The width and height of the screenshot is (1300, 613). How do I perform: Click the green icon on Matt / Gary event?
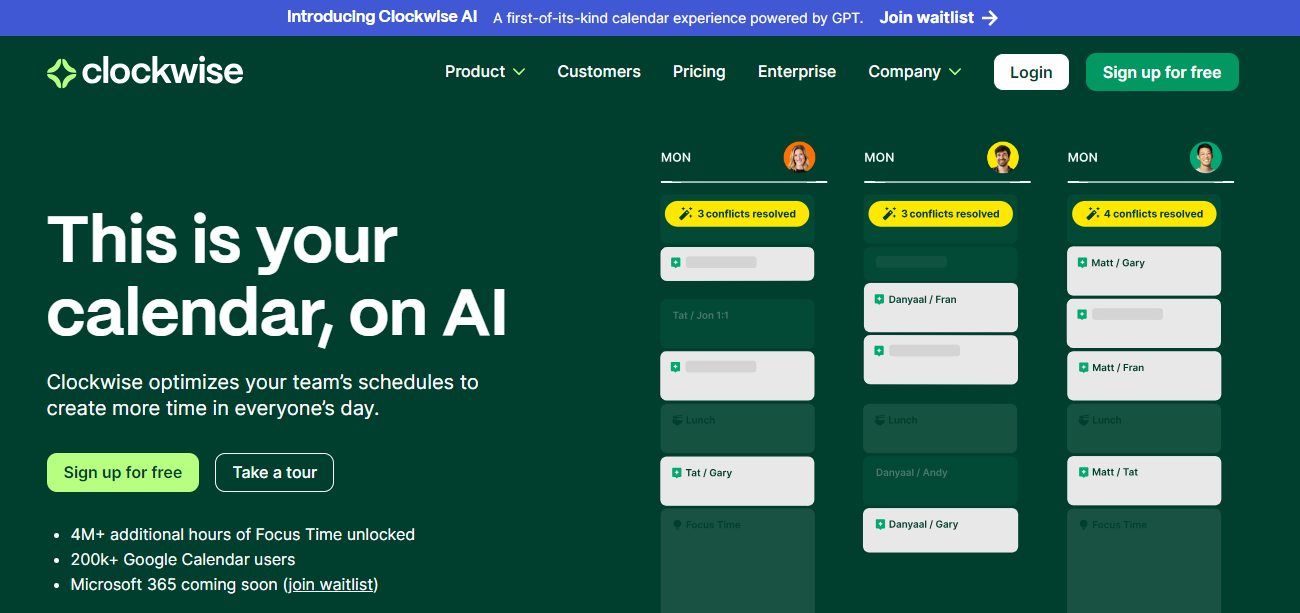[x=1082, y=263]
